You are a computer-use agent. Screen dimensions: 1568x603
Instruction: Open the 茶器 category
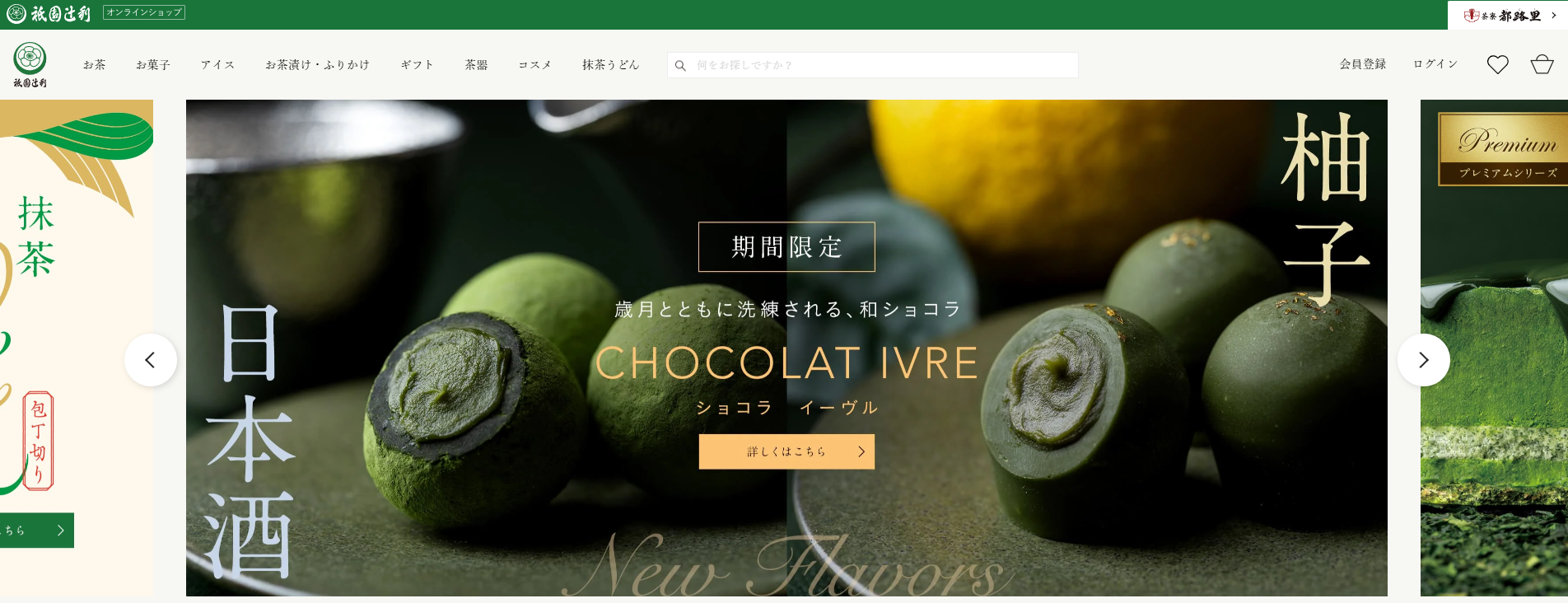point(476,65)
